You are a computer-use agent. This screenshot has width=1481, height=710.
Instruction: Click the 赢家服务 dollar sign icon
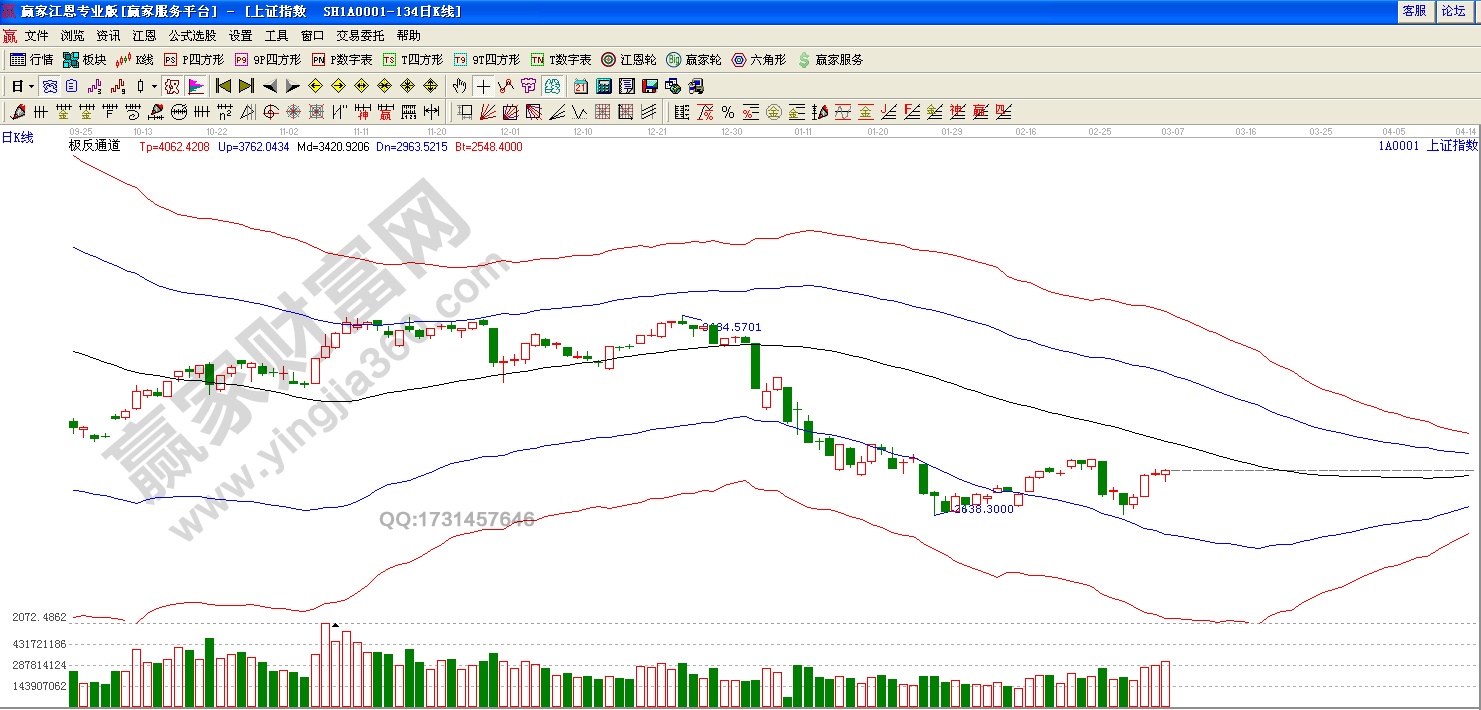[805, 60]
